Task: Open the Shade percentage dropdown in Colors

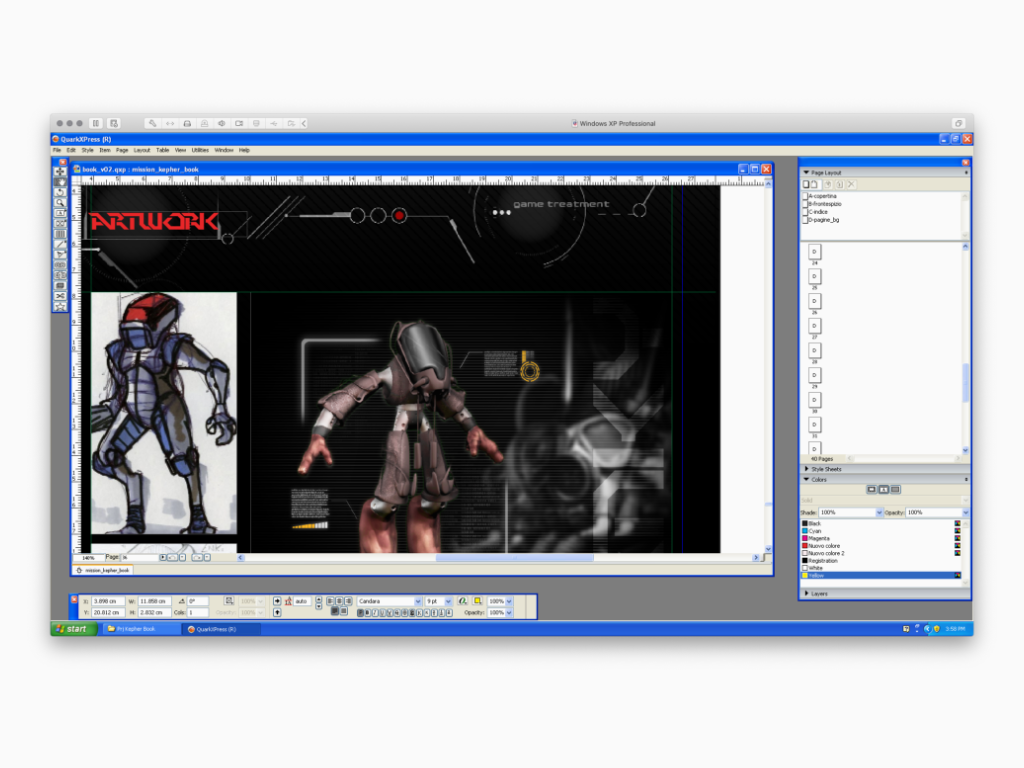Action: [x=879, y=513]
